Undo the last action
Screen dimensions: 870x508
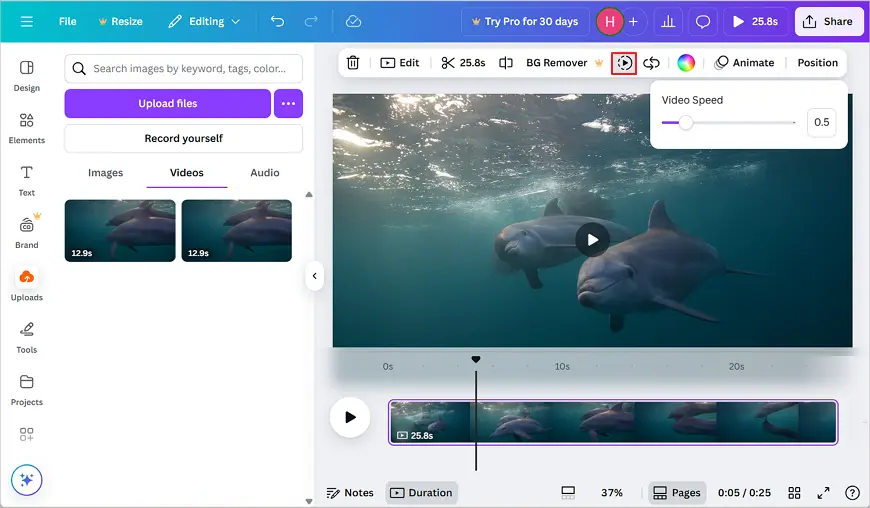(x=277, y=22)
